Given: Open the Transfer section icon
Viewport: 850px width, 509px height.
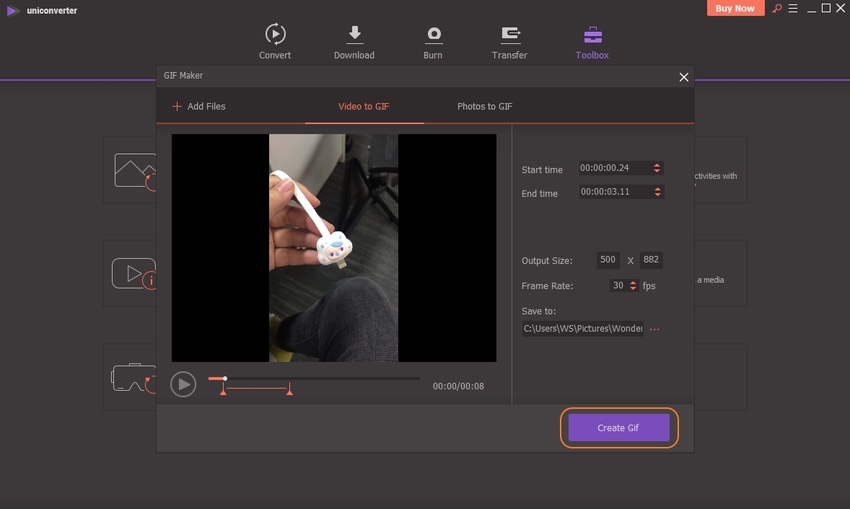Looking at the screenshot, I should point(510,35).
